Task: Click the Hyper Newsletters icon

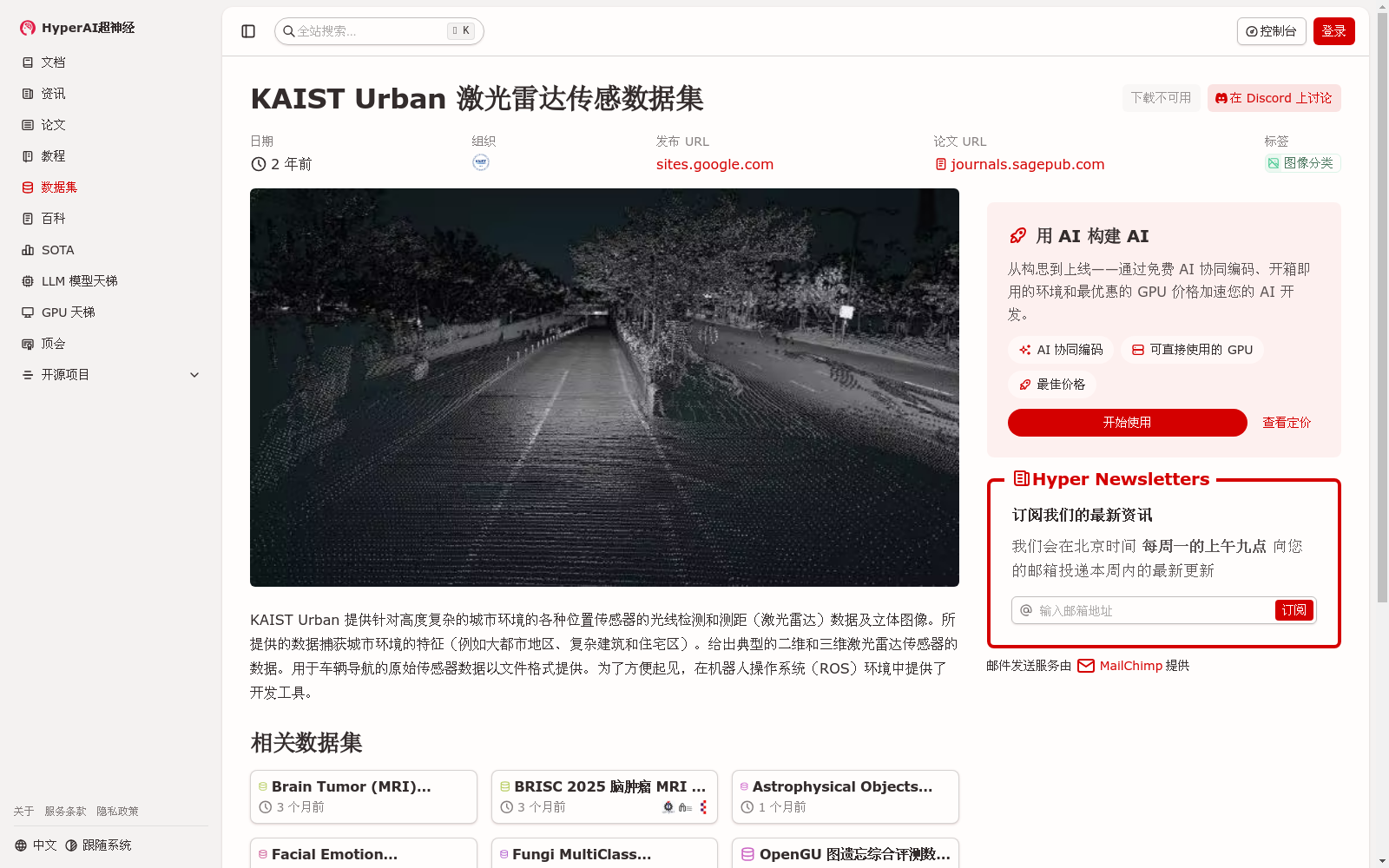Action: pos(1022,478)
